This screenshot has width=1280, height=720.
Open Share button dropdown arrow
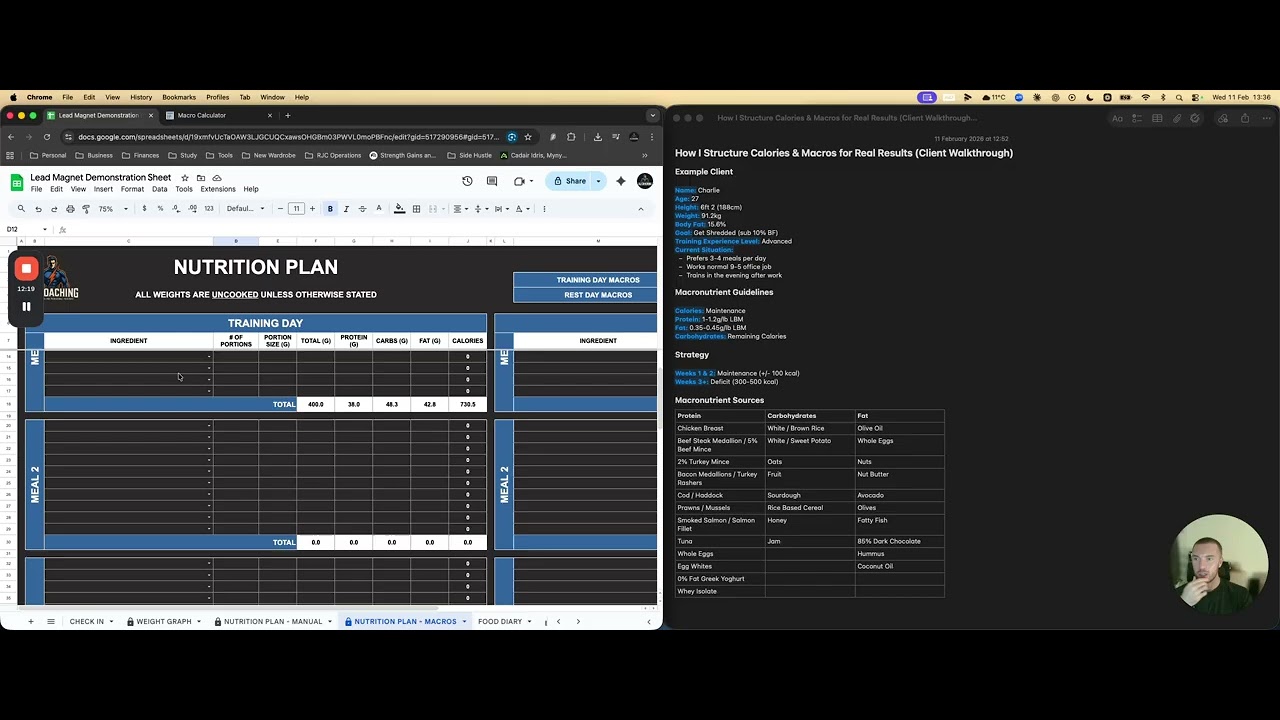click(x=598, y=181)
